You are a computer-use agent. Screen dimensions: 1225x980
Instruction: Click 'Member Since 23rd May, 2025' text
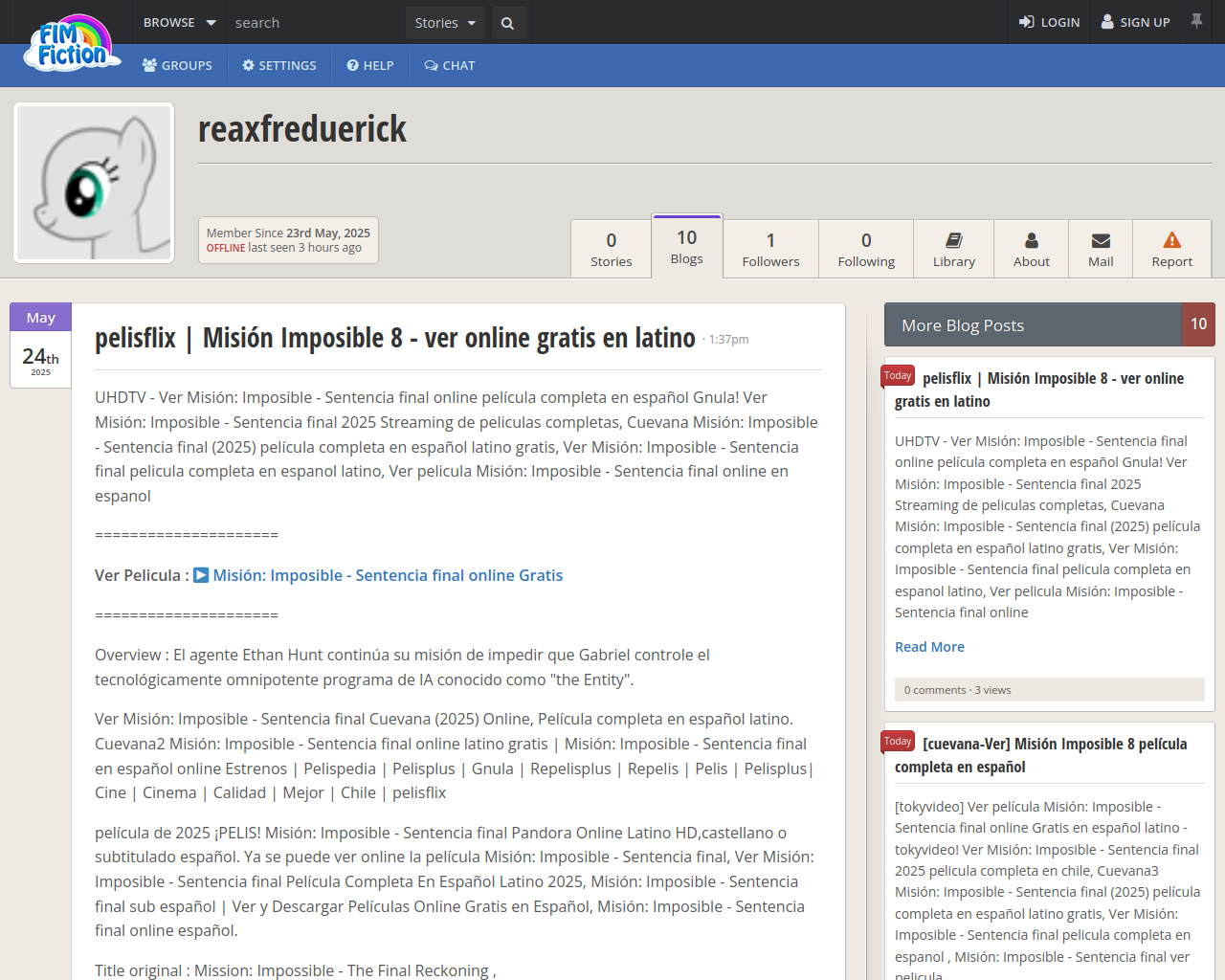[x=288, y=233]
